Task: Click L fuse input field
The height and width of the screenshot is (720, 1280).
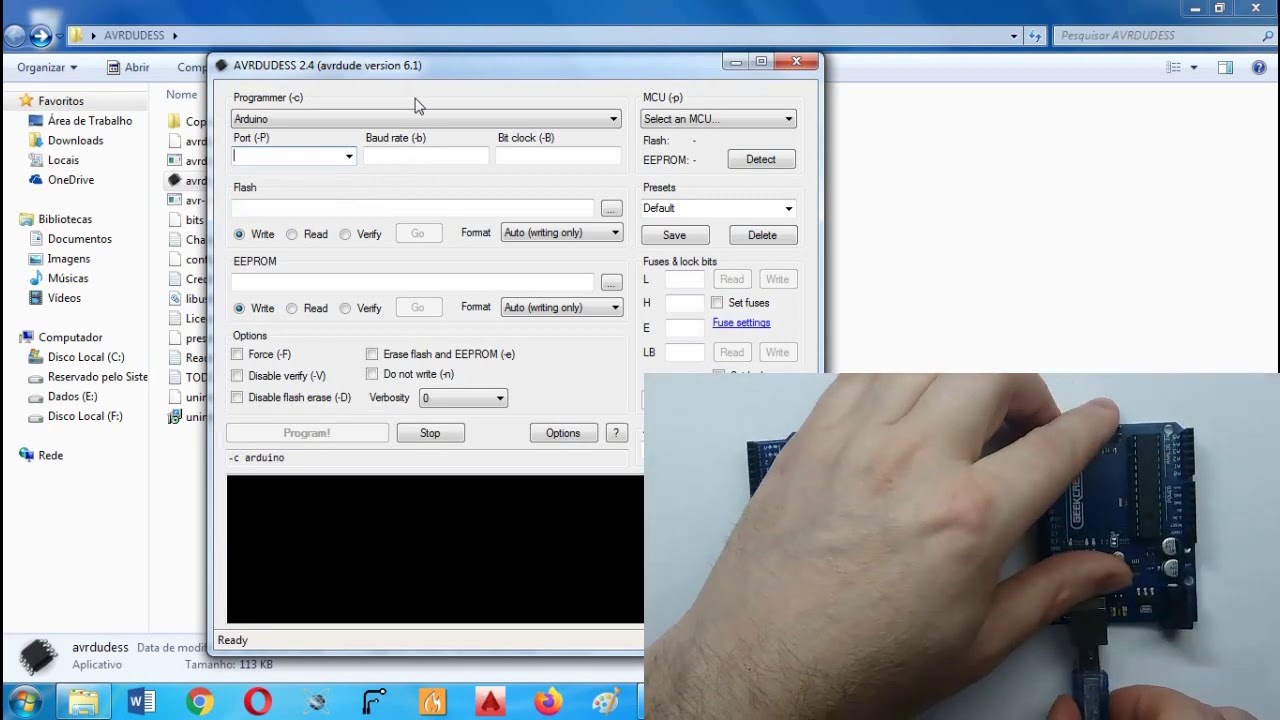Action: (x=685, y=279)
